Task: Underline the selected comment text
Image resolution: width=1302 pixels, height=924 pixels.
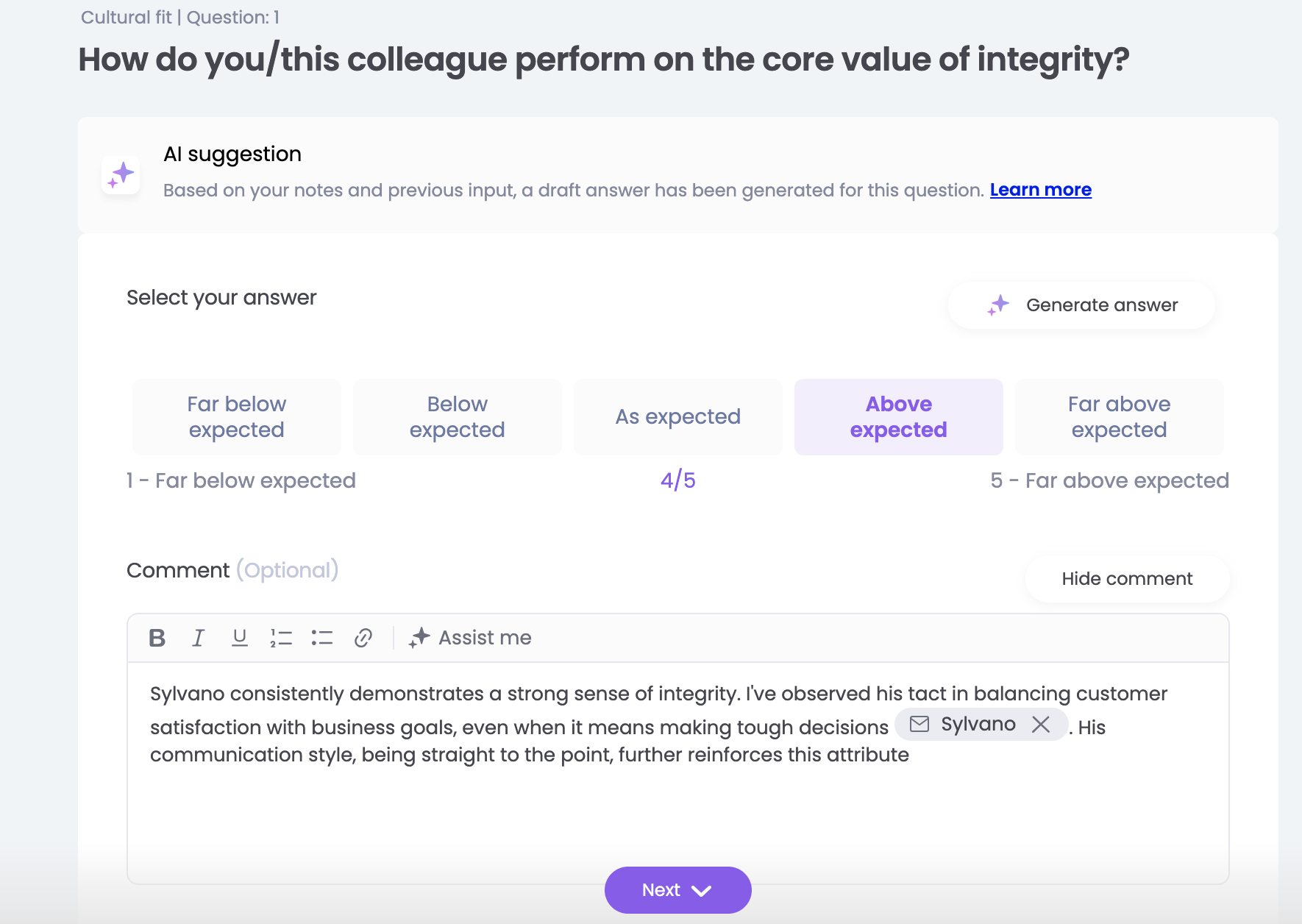Action: (x=239, y=638)
